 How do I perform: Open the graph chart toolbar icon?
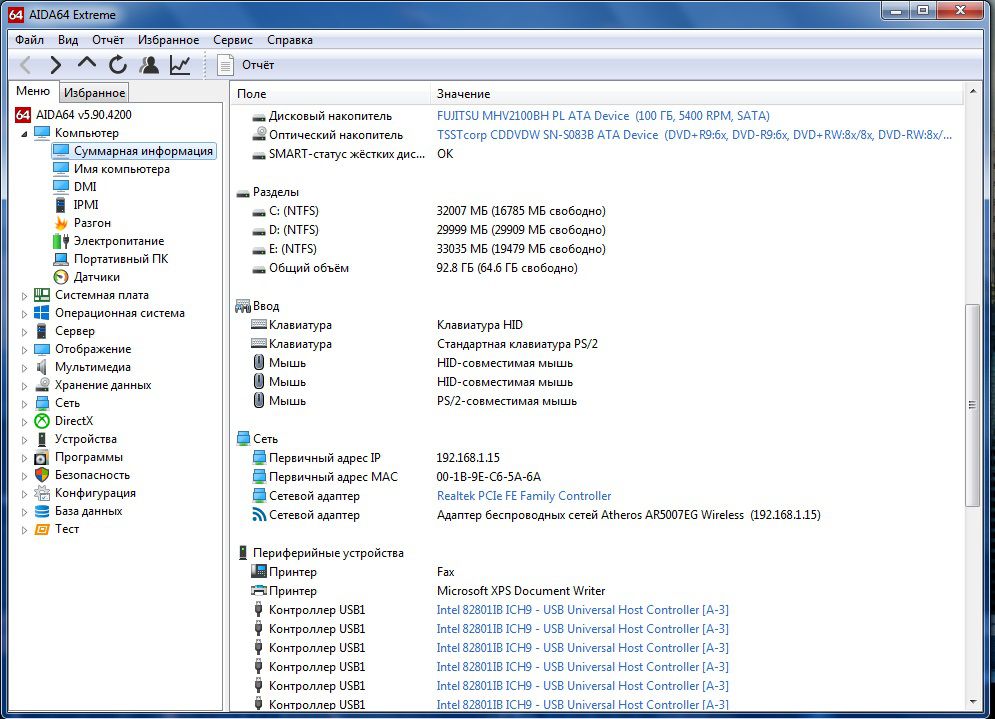[180, 65]
